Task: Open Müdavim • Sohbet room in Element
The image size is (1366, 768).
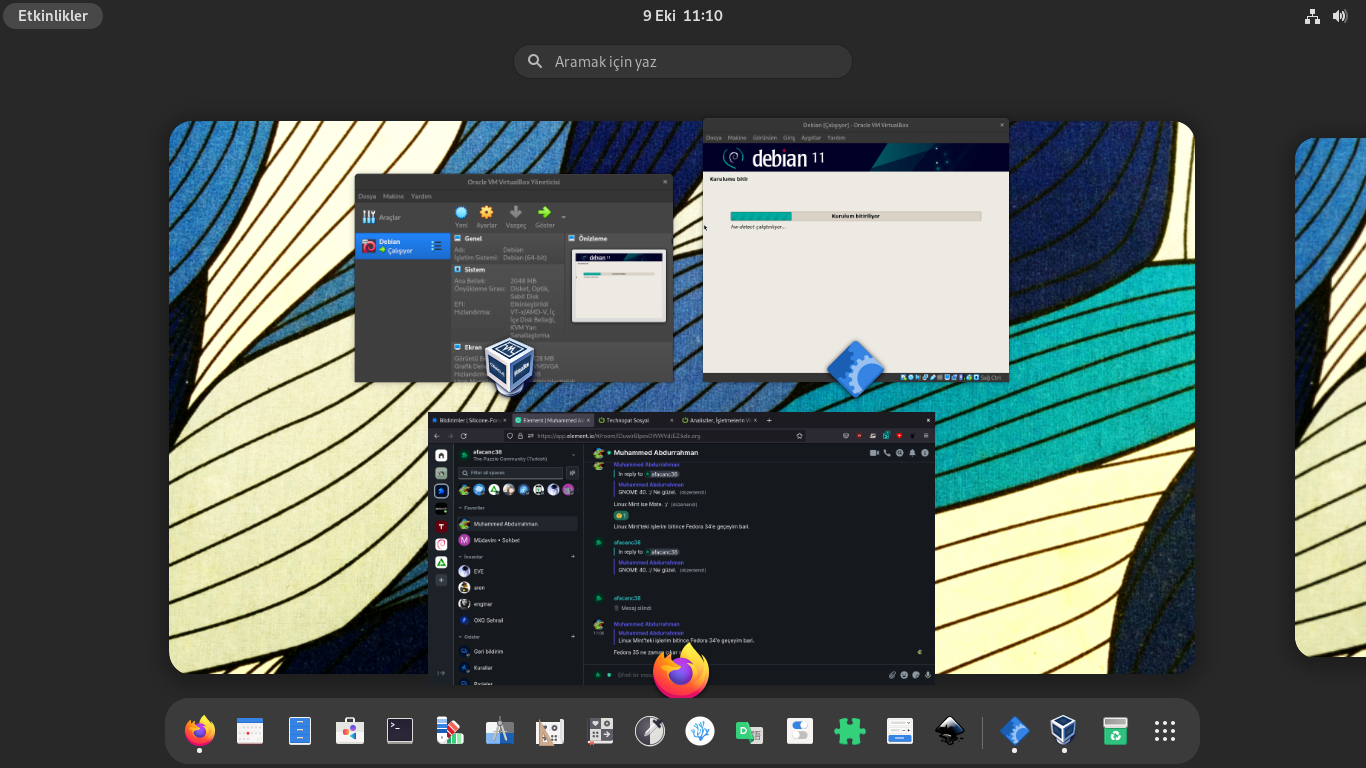Action: tap(517, 540)
